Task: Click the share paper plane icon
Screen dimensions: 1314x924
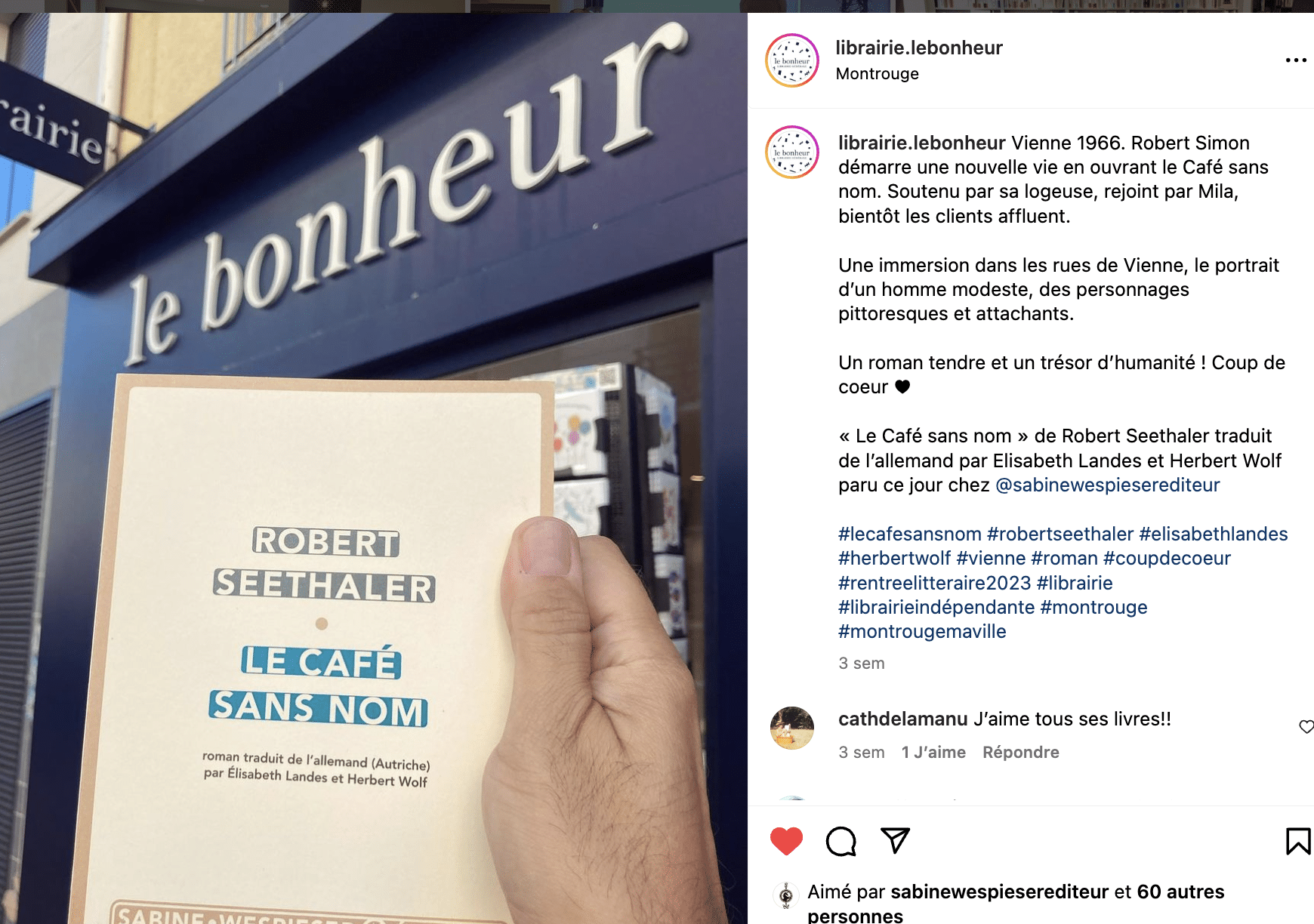Action: 896,840
